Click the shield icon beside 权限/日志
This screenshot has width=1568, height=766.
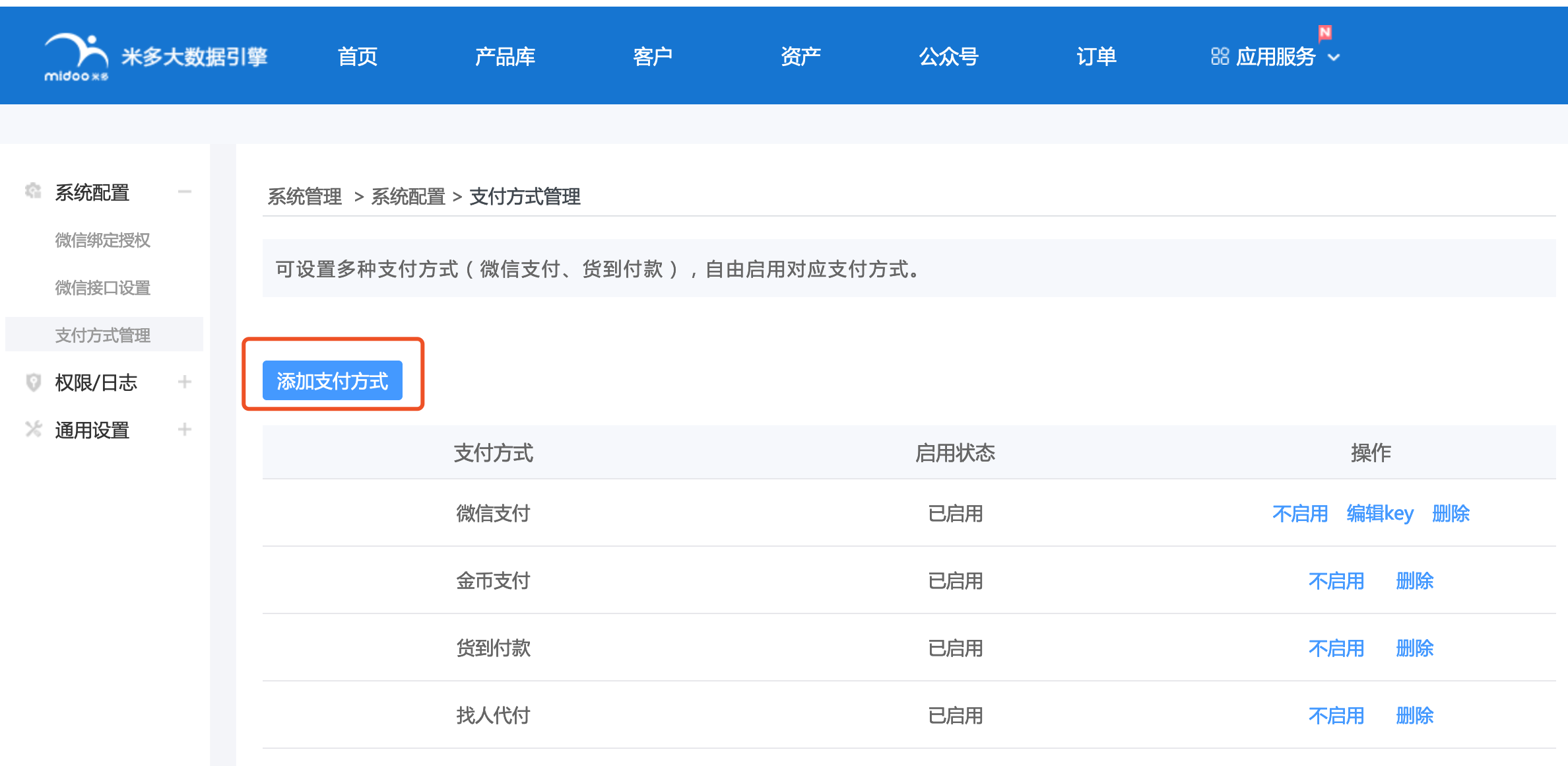33,382
